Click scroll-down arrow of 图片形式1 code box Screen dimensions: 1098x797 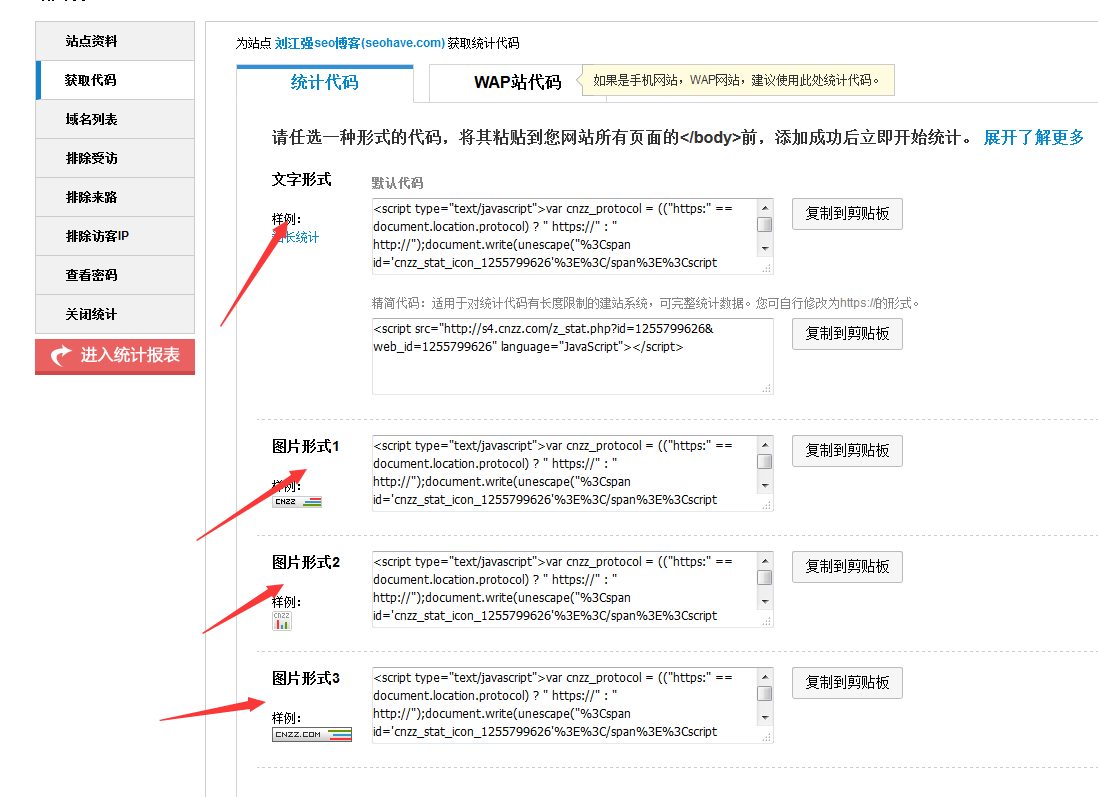pyautogui.click(x=765, y=485)
